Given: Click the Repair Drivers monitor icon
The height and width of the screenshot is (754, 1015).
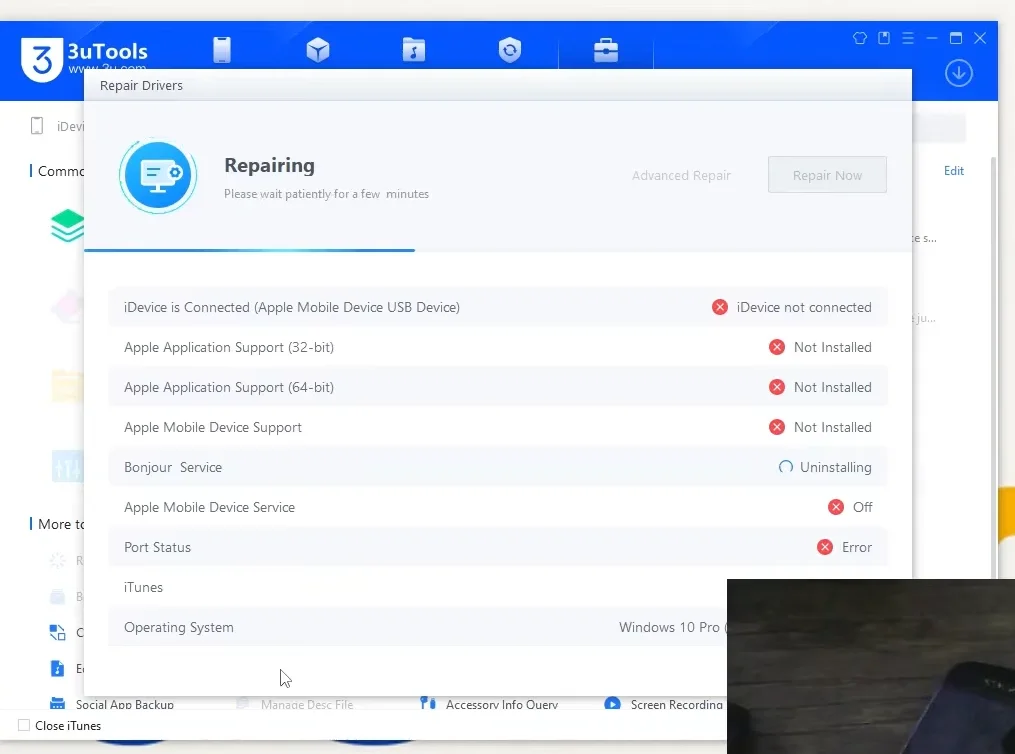Looking at the screenshot, I should click(x=158, y=175).
